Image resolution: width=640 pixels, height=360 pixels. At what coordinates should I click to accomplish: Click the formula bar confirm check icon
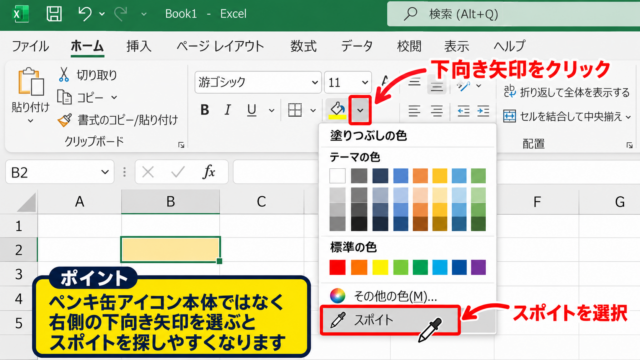(x=178, y=172)
